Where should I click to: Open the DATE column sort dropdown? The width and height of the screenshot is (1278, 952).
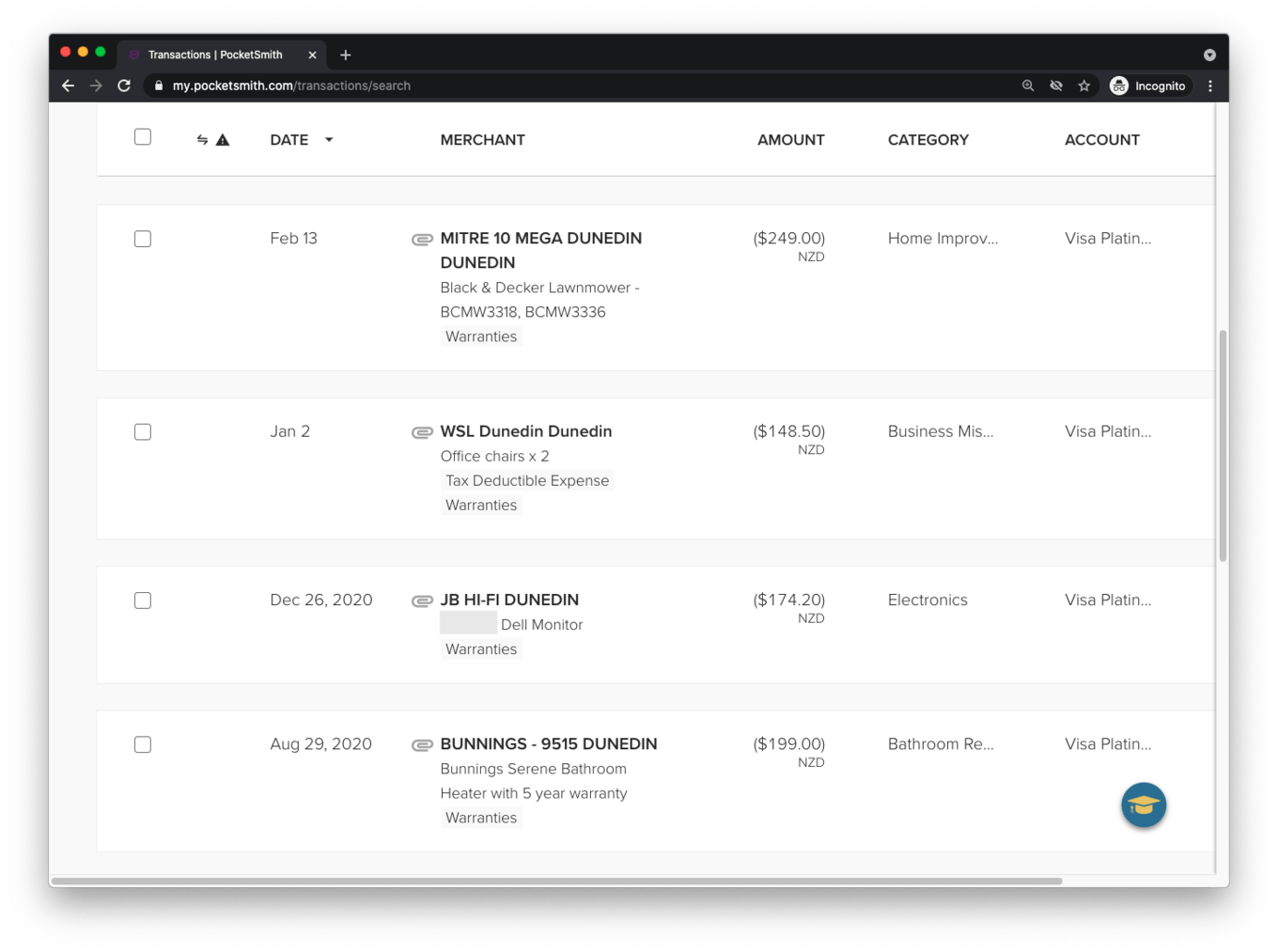coord(329,139)
